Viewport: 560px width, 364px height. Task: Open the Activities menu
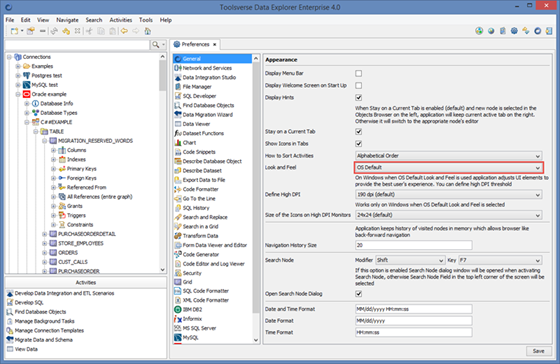(x=121, y=20)
